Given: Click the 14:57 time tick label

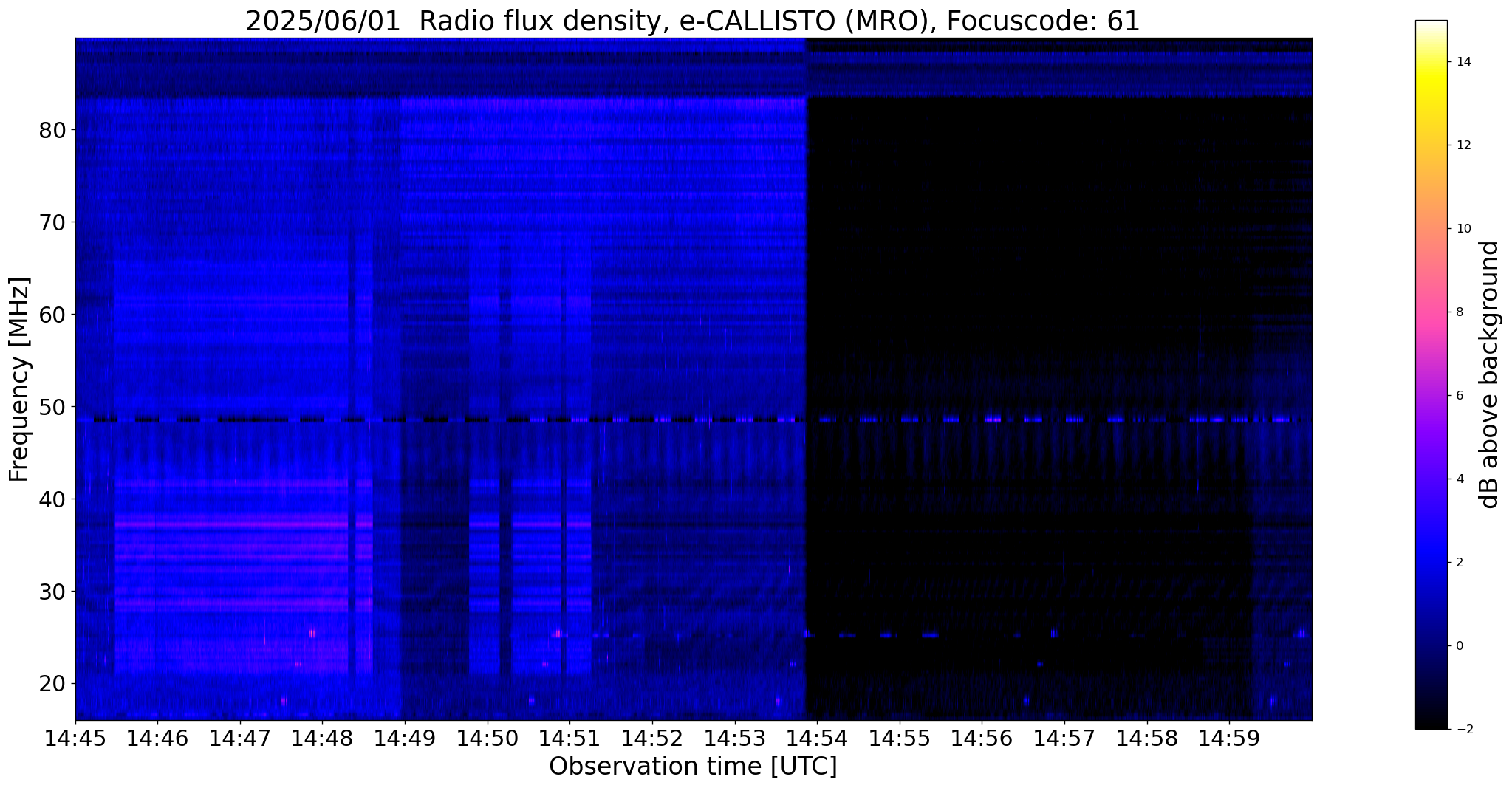Looking at the screenshot, I should [x=1064, y=739].
